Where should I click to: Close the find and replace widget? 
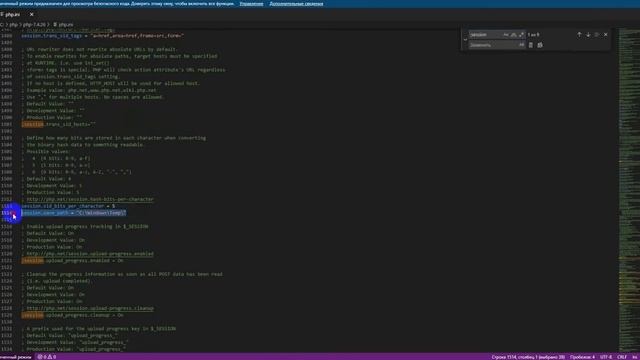606,35
